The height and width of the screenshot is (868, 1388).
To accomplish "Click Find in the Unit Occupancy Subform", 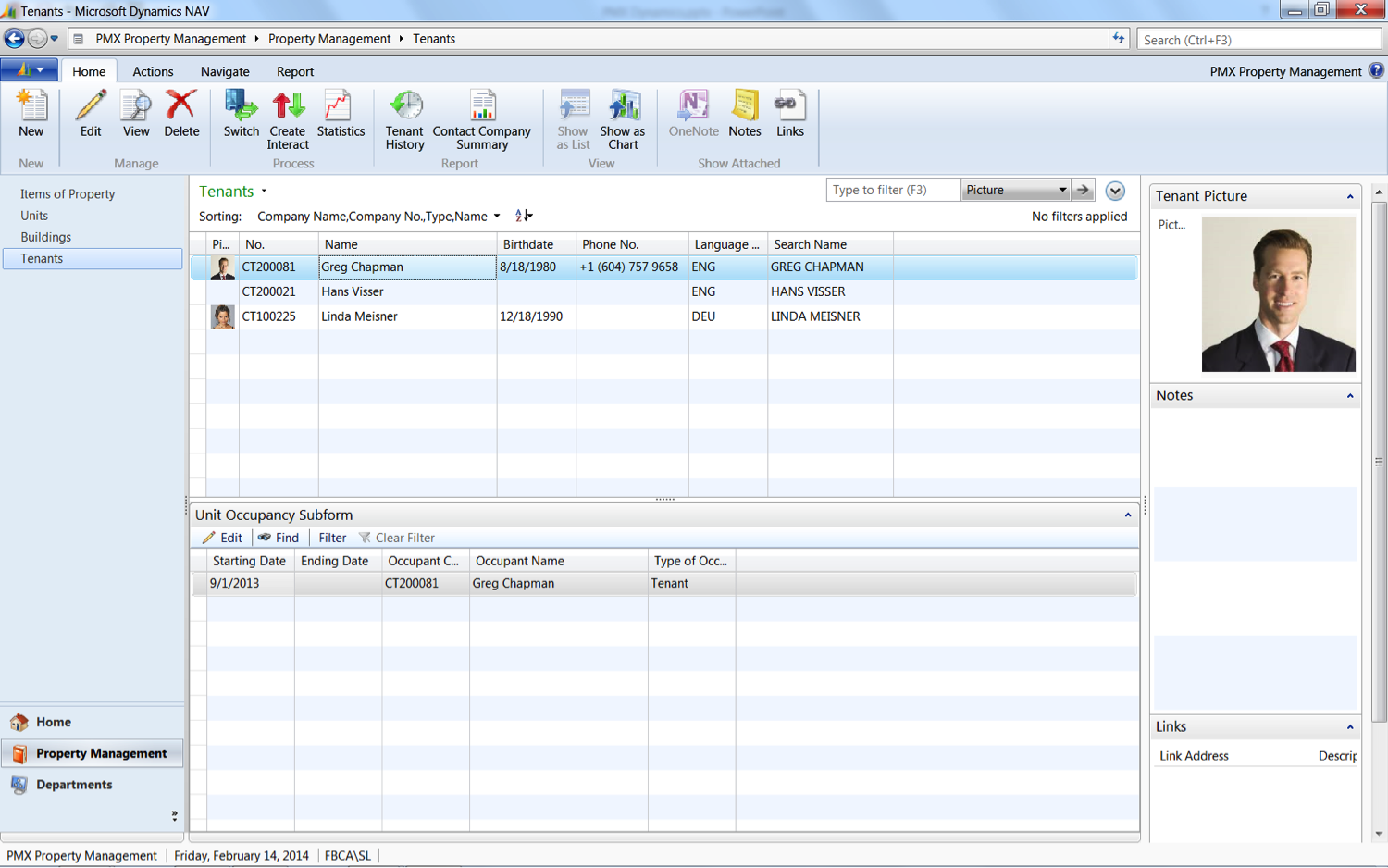I will [x=279, y=538].
